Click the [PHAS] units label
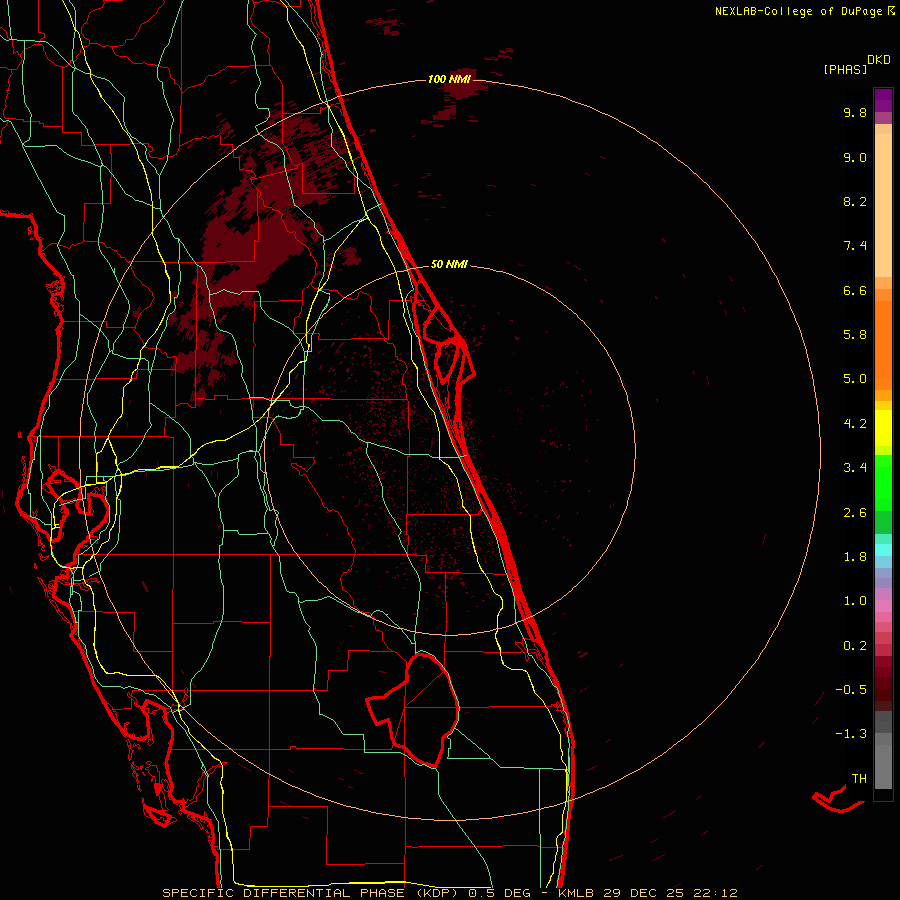 (x=845, y=69)
